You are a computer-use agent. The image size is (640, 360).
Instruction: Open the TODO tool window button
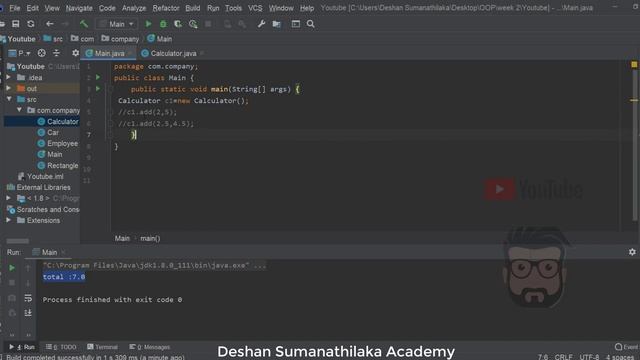tap(61, 347)
